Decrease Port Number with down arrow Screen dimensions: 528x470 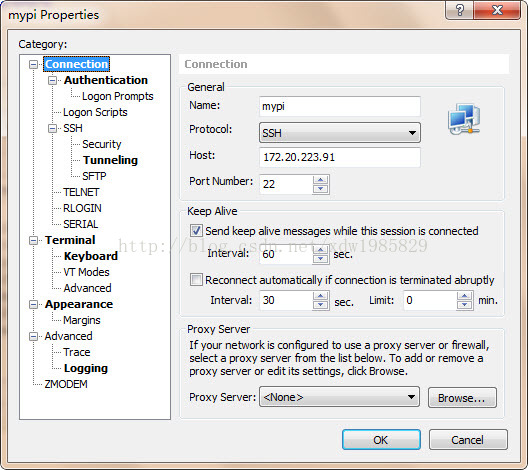point(321,189)
